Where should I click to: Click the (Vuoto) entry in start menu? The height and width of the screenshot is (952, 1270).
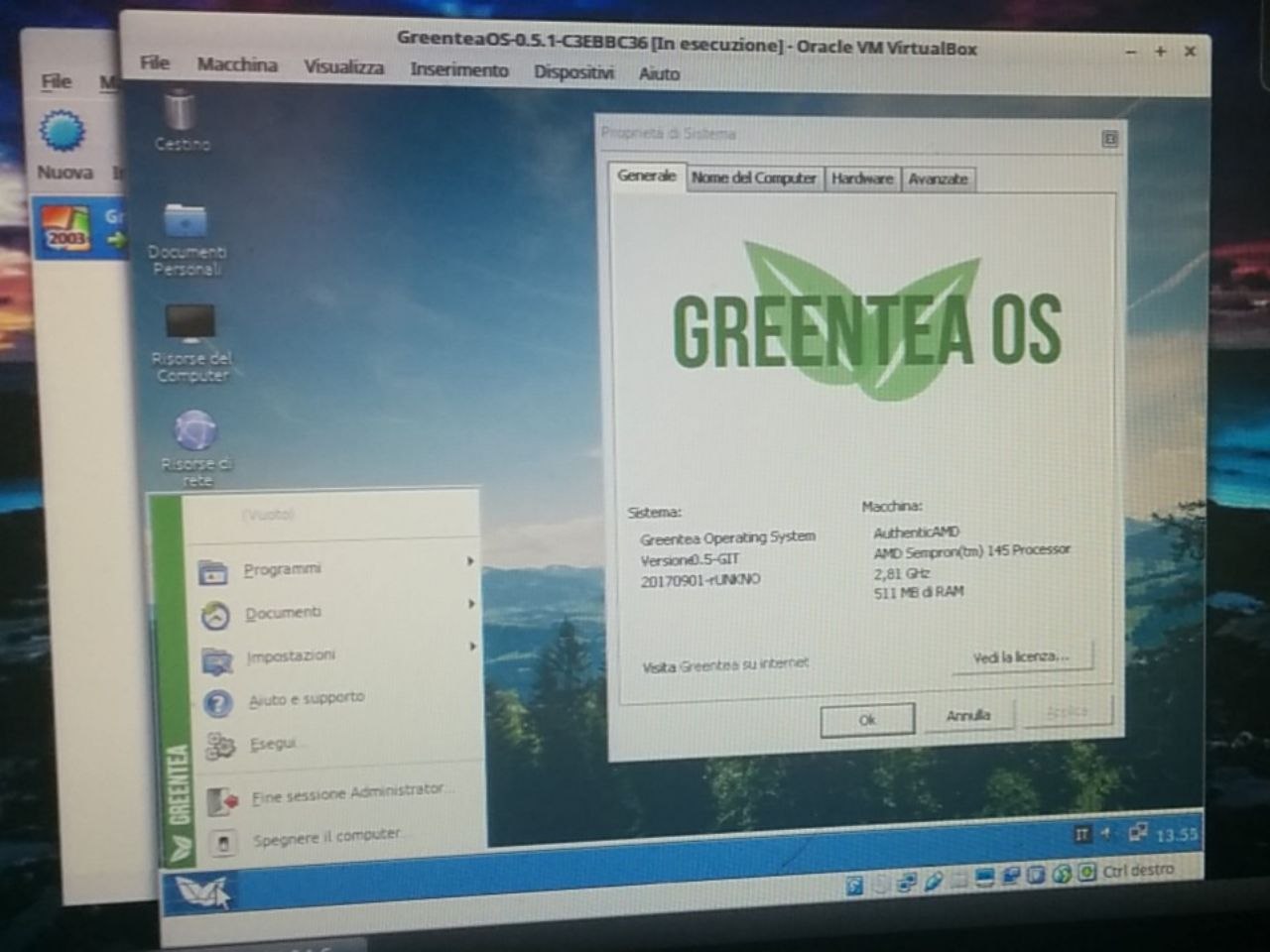pyautogui.click(x=268, y=515)
